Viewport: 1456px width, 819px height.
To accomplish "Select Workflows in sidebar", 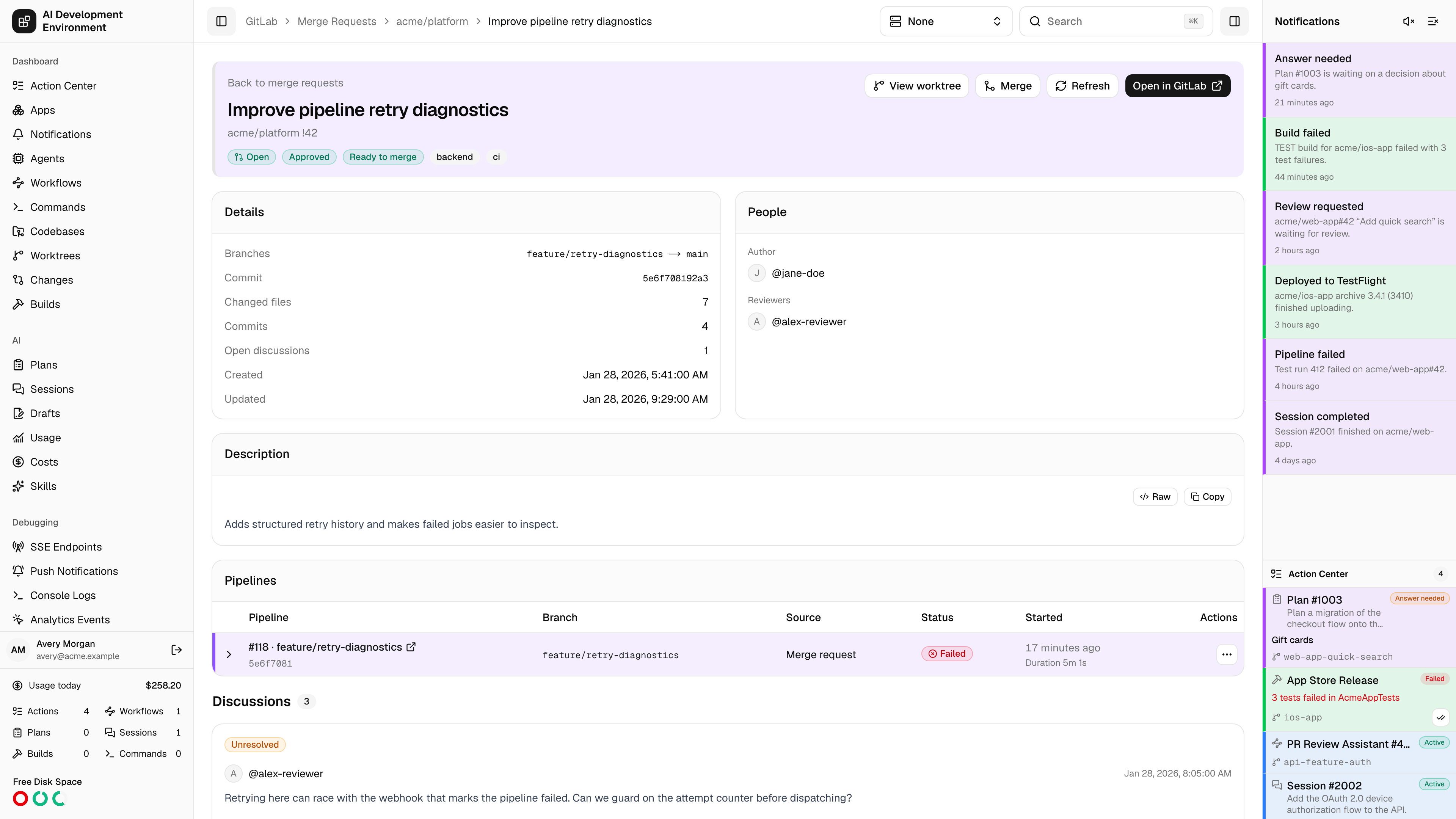I will [97, 183].
